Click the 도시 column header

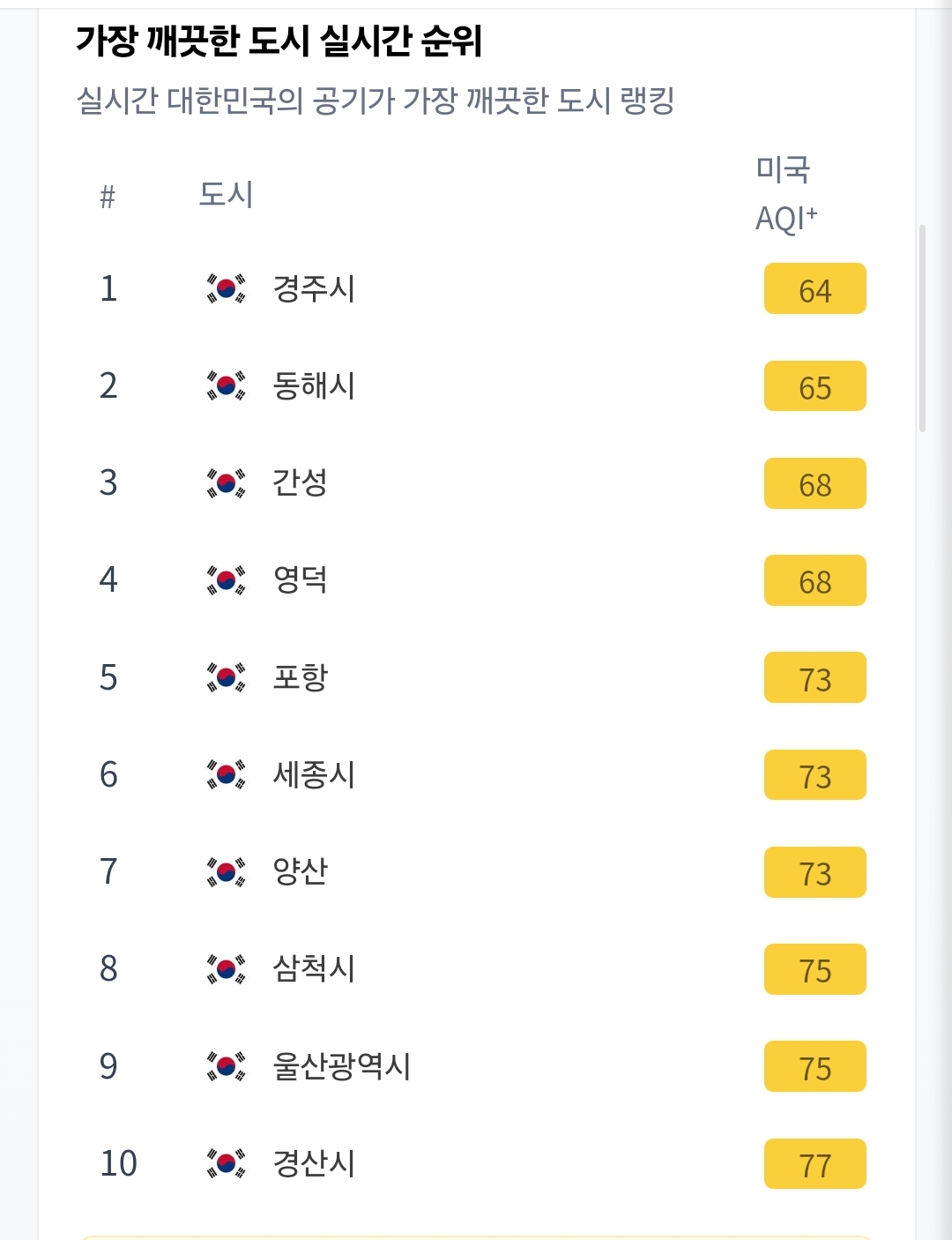pos(226,194)
